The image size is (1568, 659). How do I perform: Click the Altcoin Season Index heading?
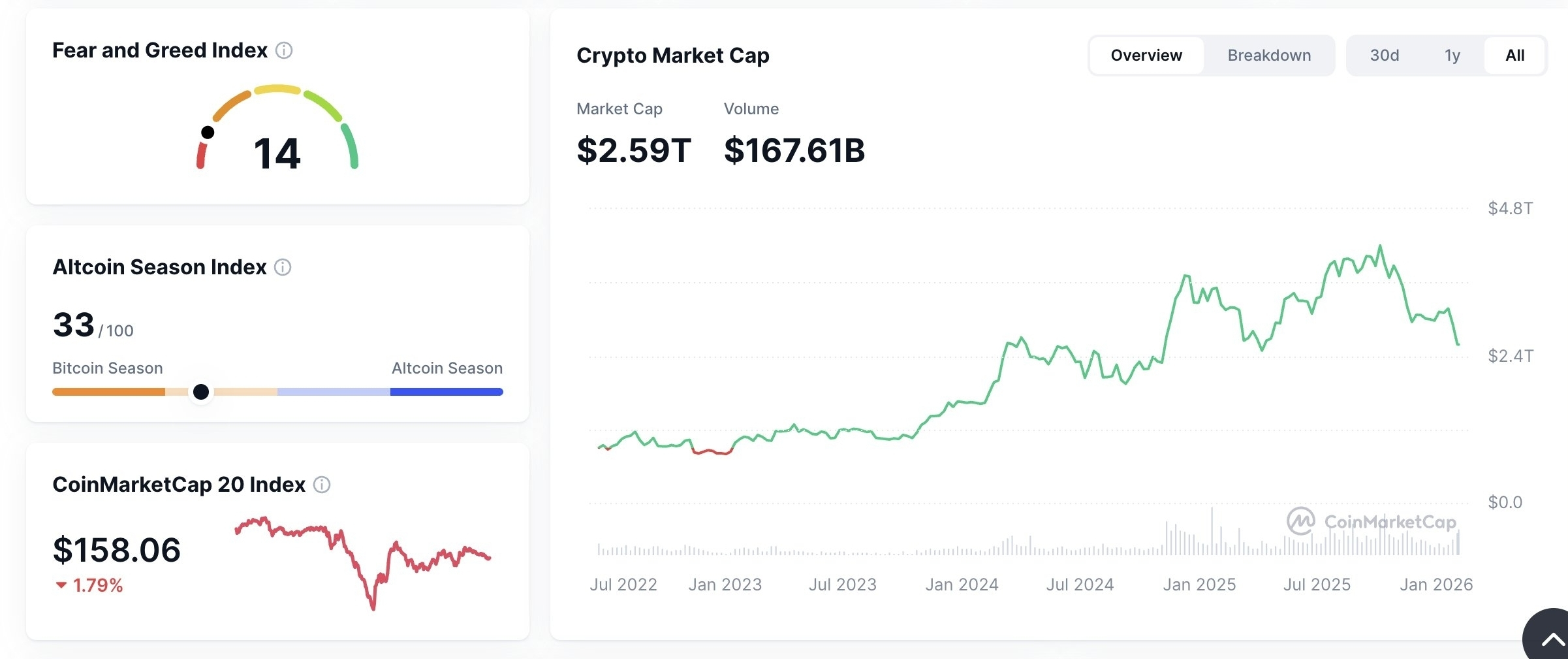[159, 267]
